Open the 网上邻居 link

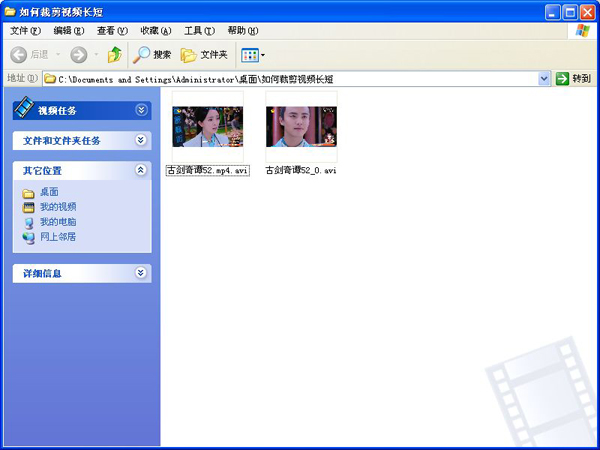pyautogui.click(x=58, y=237)
